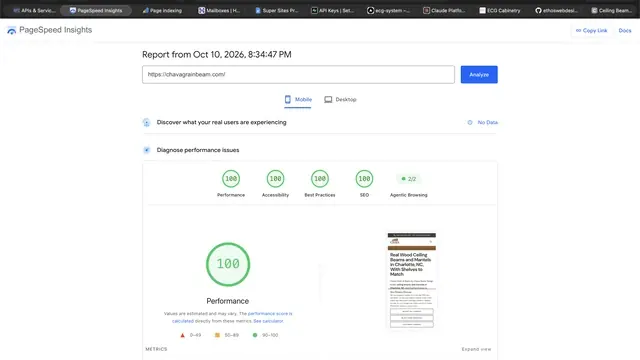Copy the report link
640x360 pixels.
591,31
